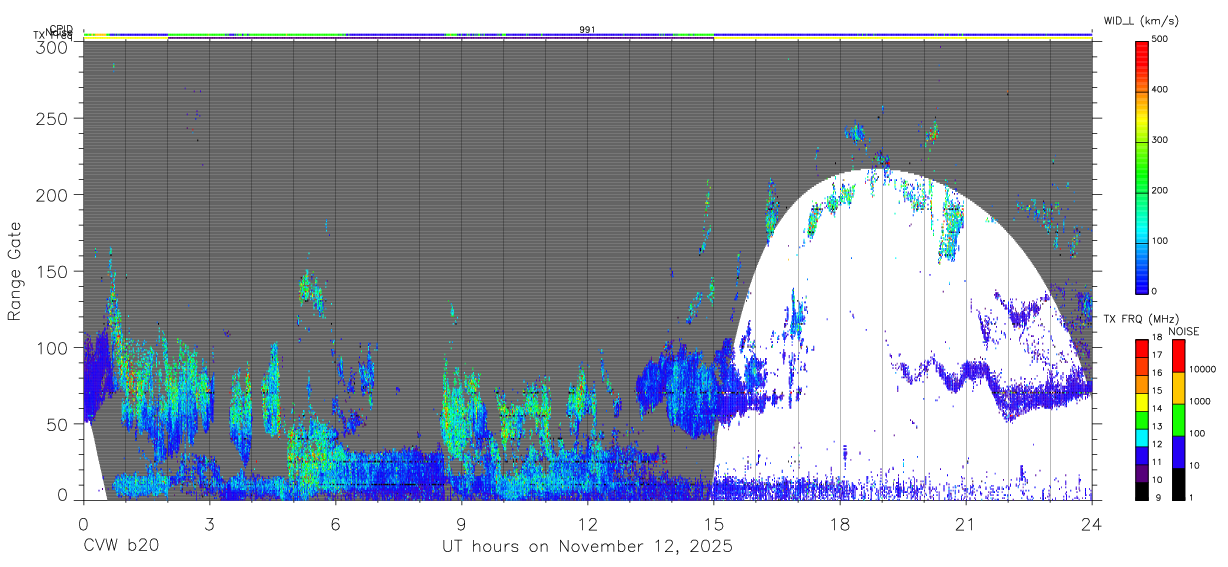This screenshot has height=567, width=1228.
Task: Click the range gate tick label '300'
Action: pyautogui.click(x=53, y=46)
